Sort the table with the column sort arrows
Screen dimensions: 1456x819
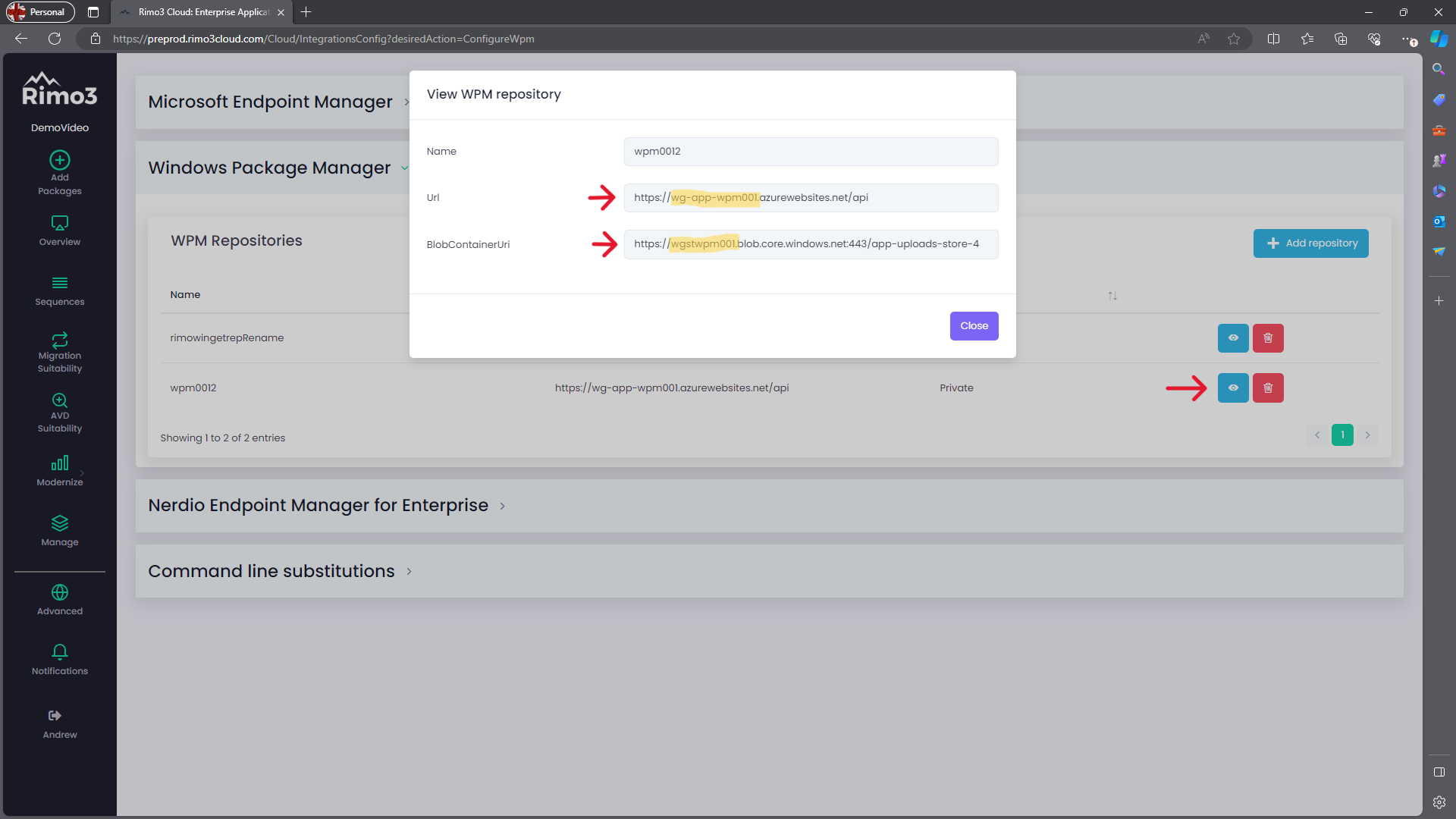click(x=1112, y=296)
